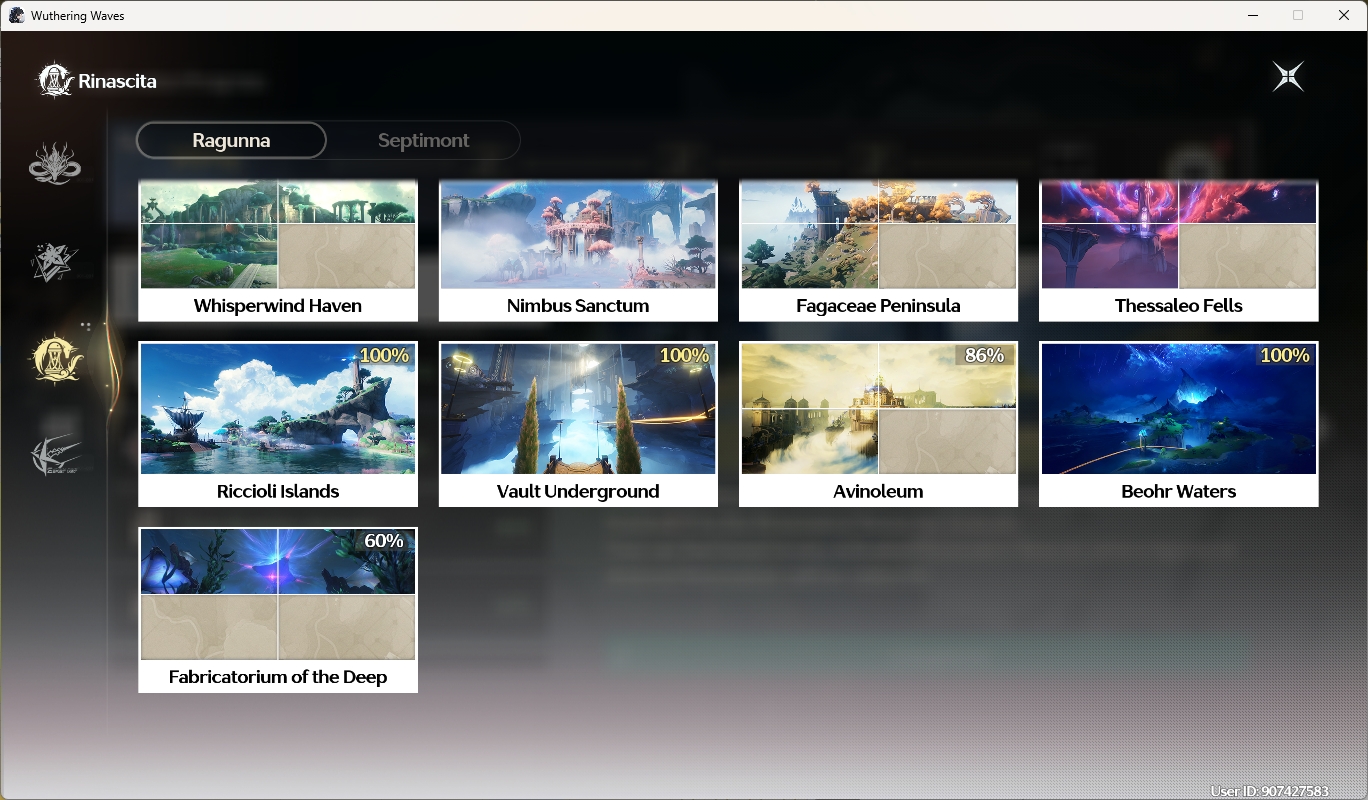Select the highlighted Rinascita emblem in sidebar
This screenshot has width=1368, height=800.
[55, 359]
